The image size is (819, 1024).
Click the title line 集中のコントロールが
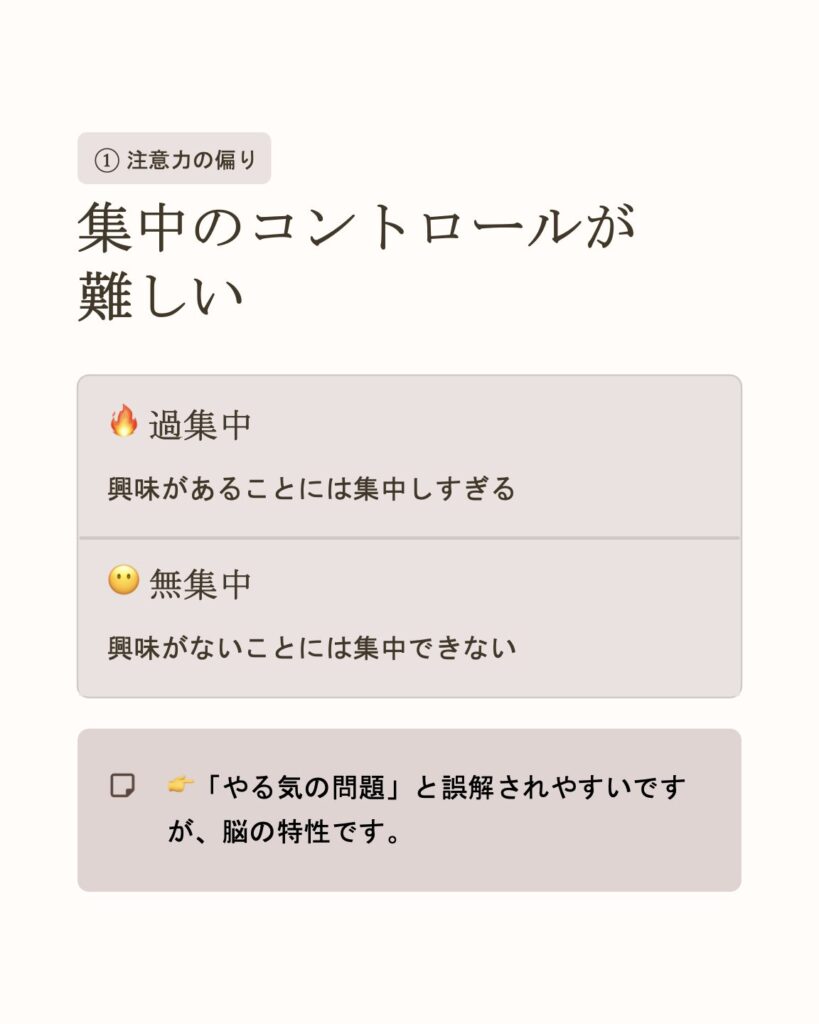(x=358, y=228)
